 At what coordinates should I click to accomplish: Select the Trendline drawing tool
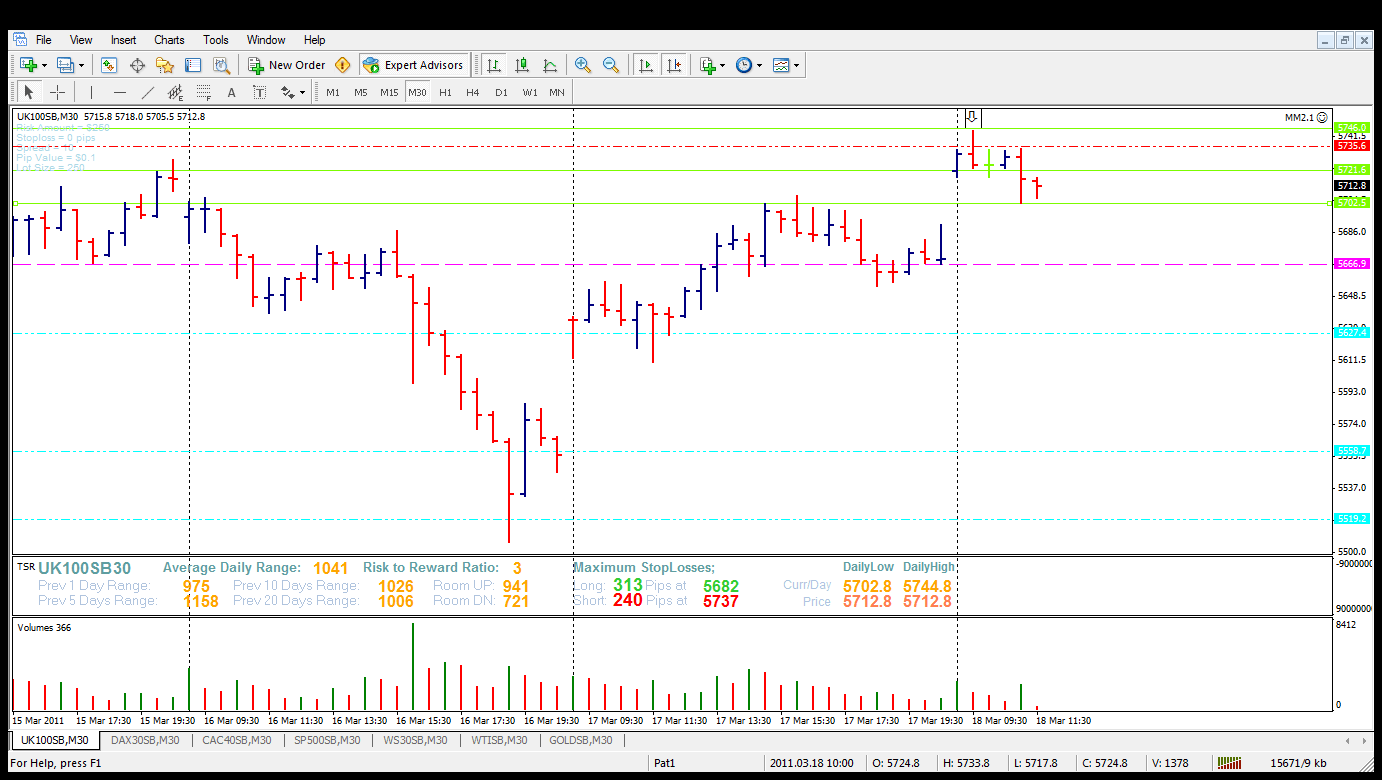pos(147,92)
